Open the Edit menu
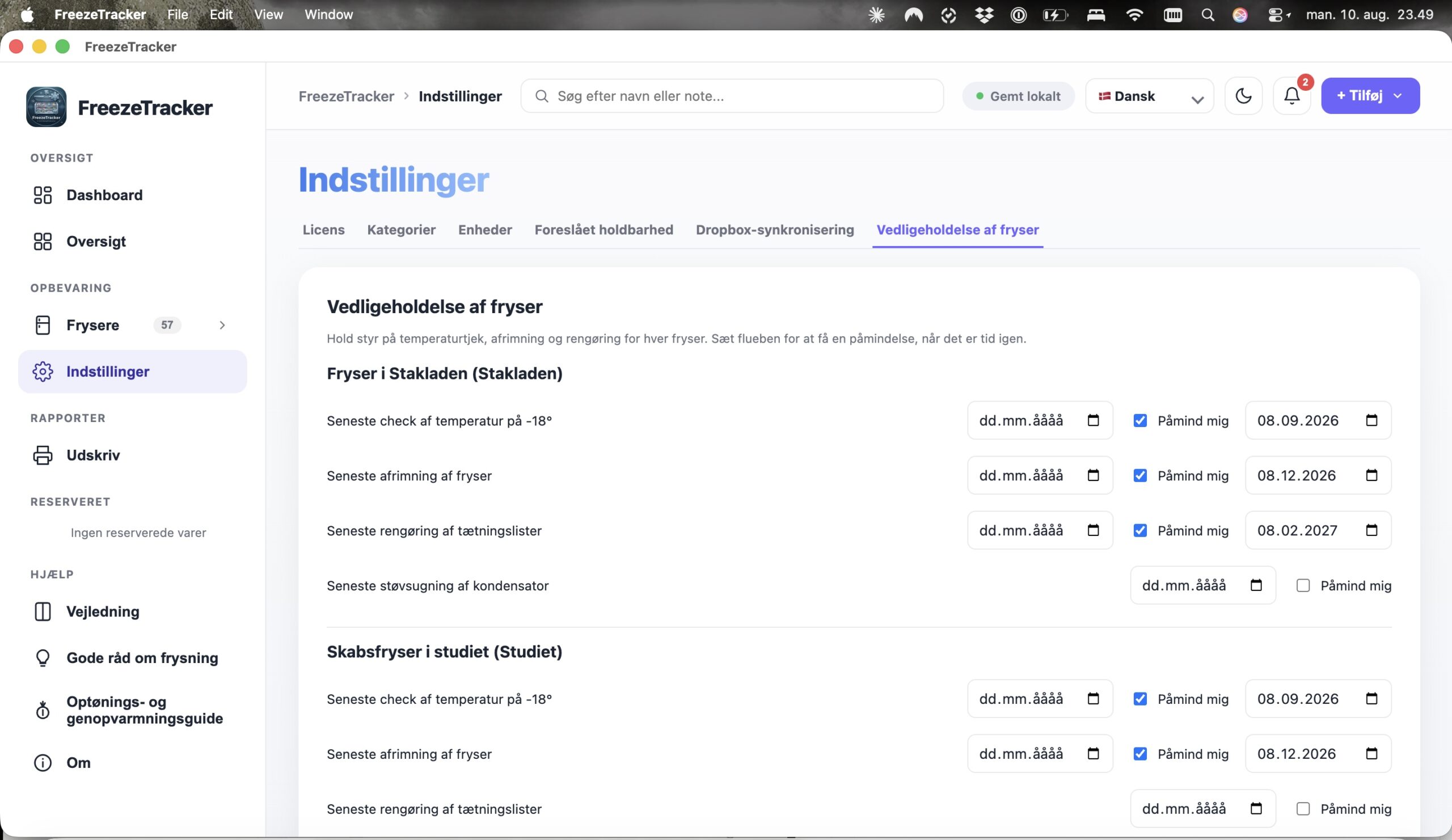Screen dimensions: 1452x840 221,14
